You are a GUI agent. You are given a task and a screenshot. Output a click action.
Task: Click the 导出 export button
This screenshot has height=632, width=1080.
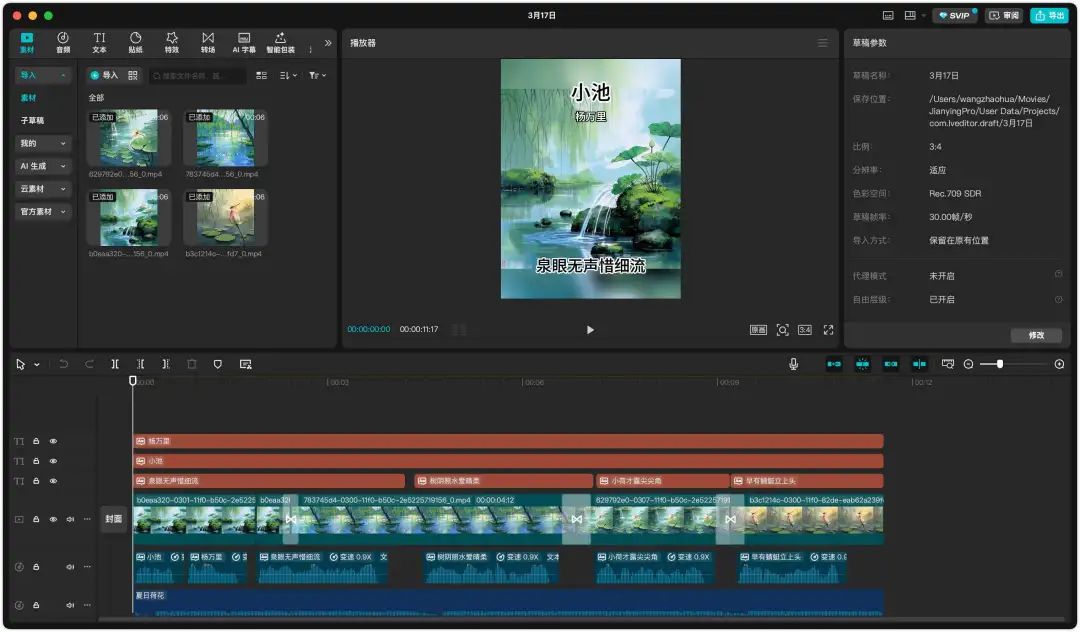1050,16
